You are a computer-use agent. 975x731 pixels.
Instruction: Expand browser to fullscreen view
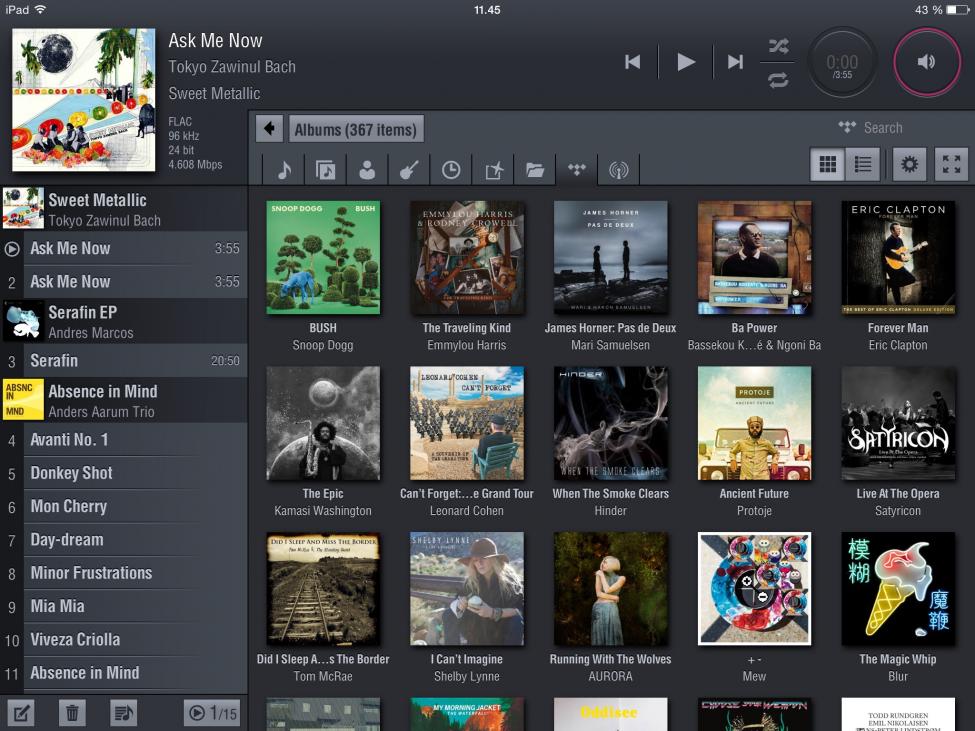click(x=951, y=164)
